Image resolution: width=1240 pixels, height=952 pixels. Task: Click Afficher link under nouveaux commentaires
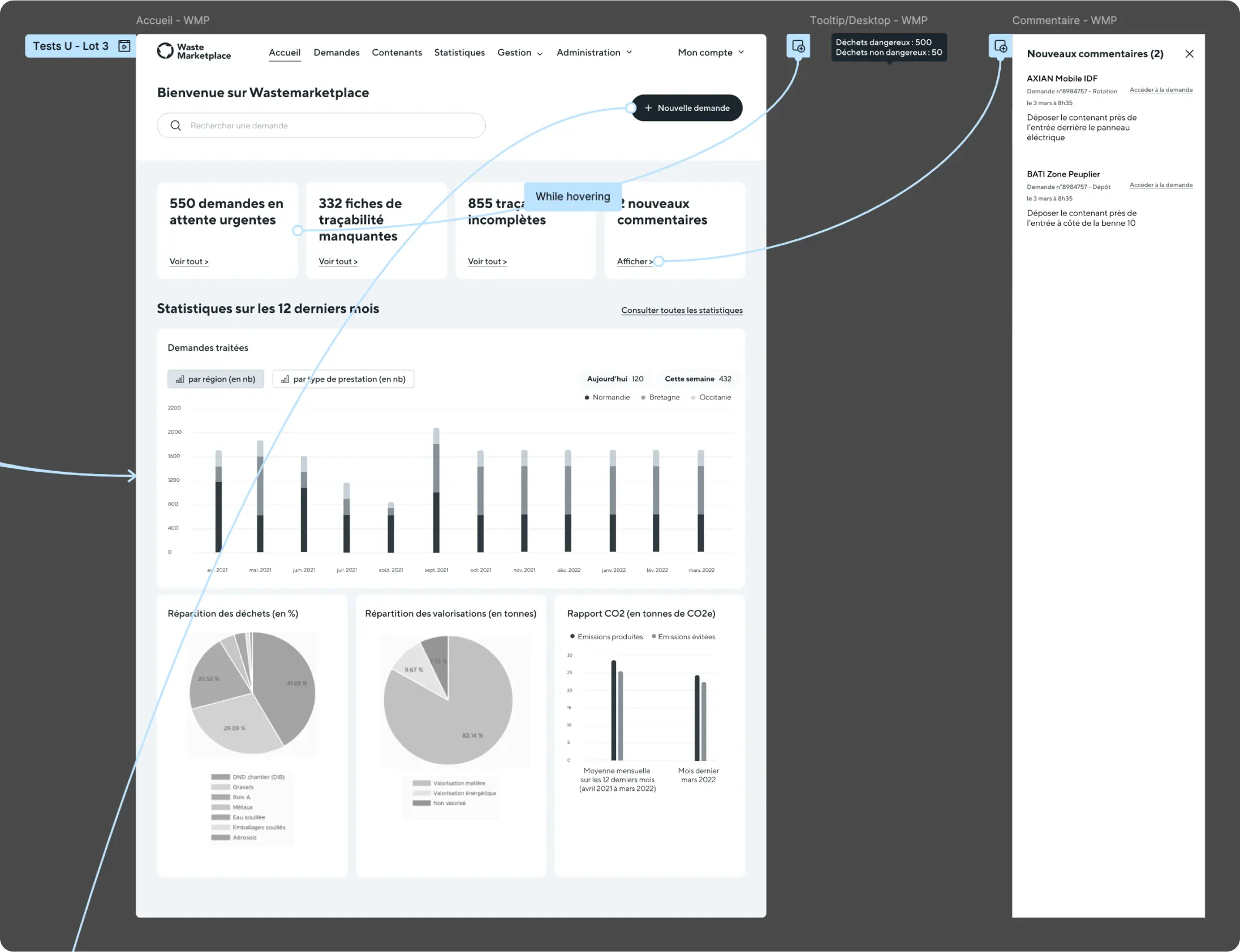pos(634,261)
